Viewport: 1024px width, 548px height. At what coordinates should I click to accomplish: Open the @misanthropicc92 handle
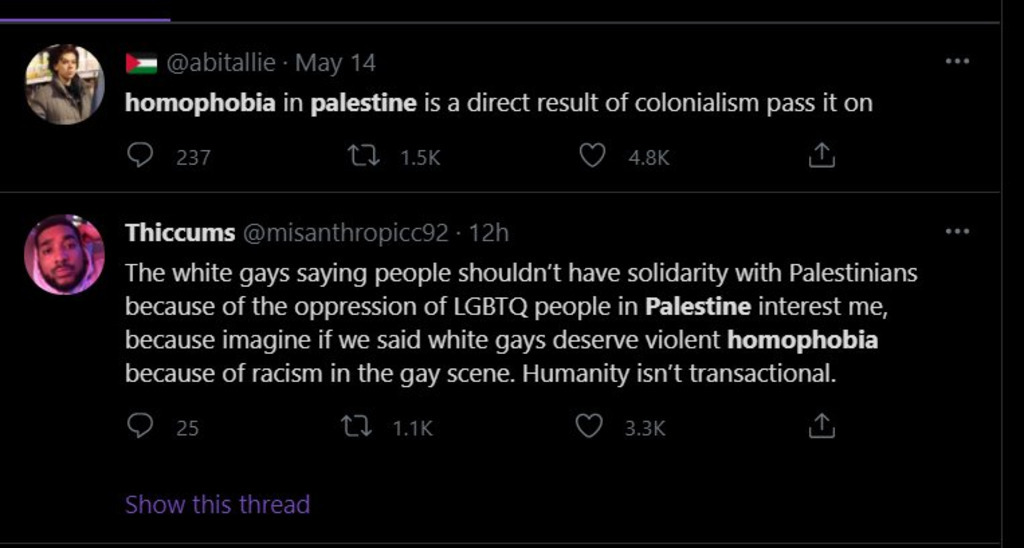345,233
